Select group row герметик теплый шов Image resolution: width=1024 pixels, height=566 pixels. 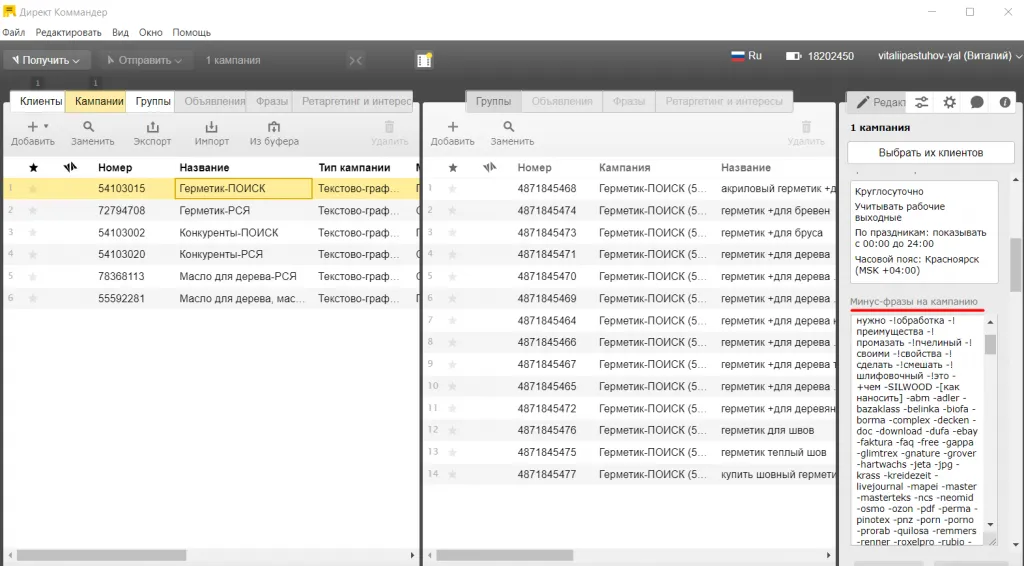coord(630,452)
